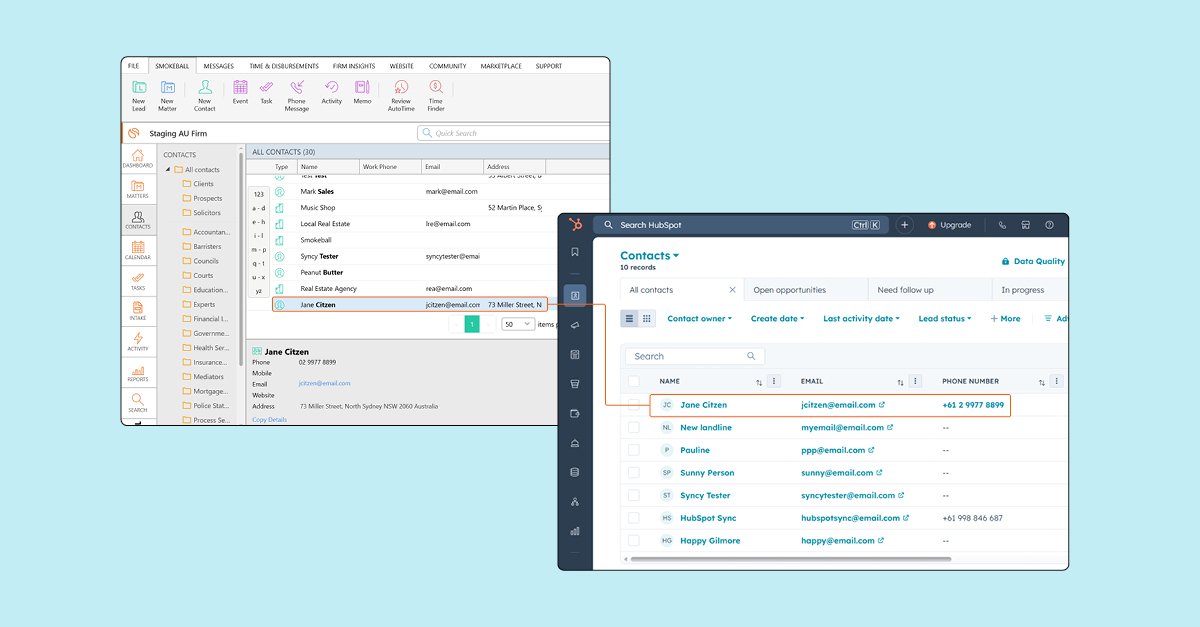Screen dimensions: 1200x627
Task: Check the Sunny Person row checkbox
Action: point(634,473)
